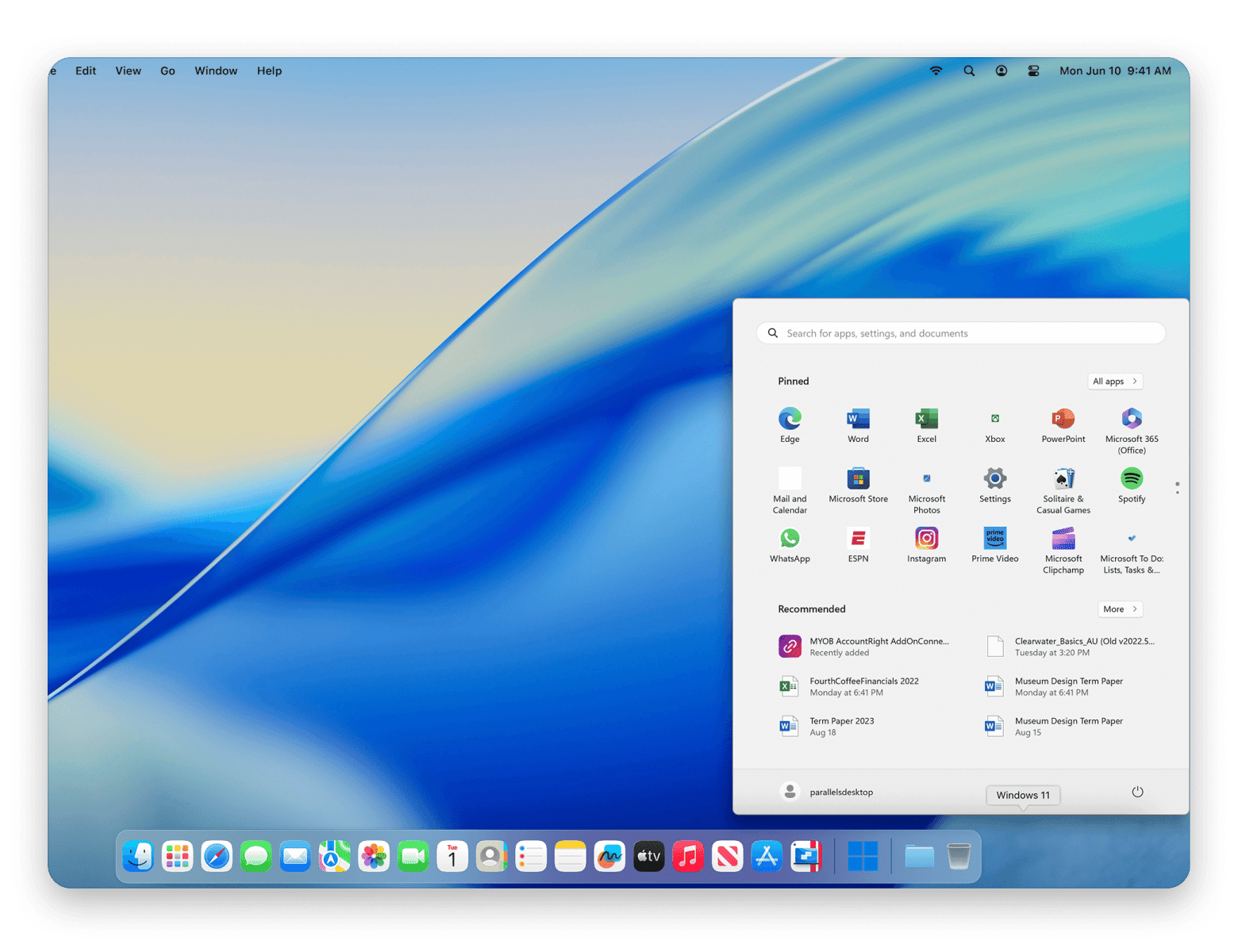Click the Wi-Fi status icon
1238x952 pixels.
[x=936, y=71]
